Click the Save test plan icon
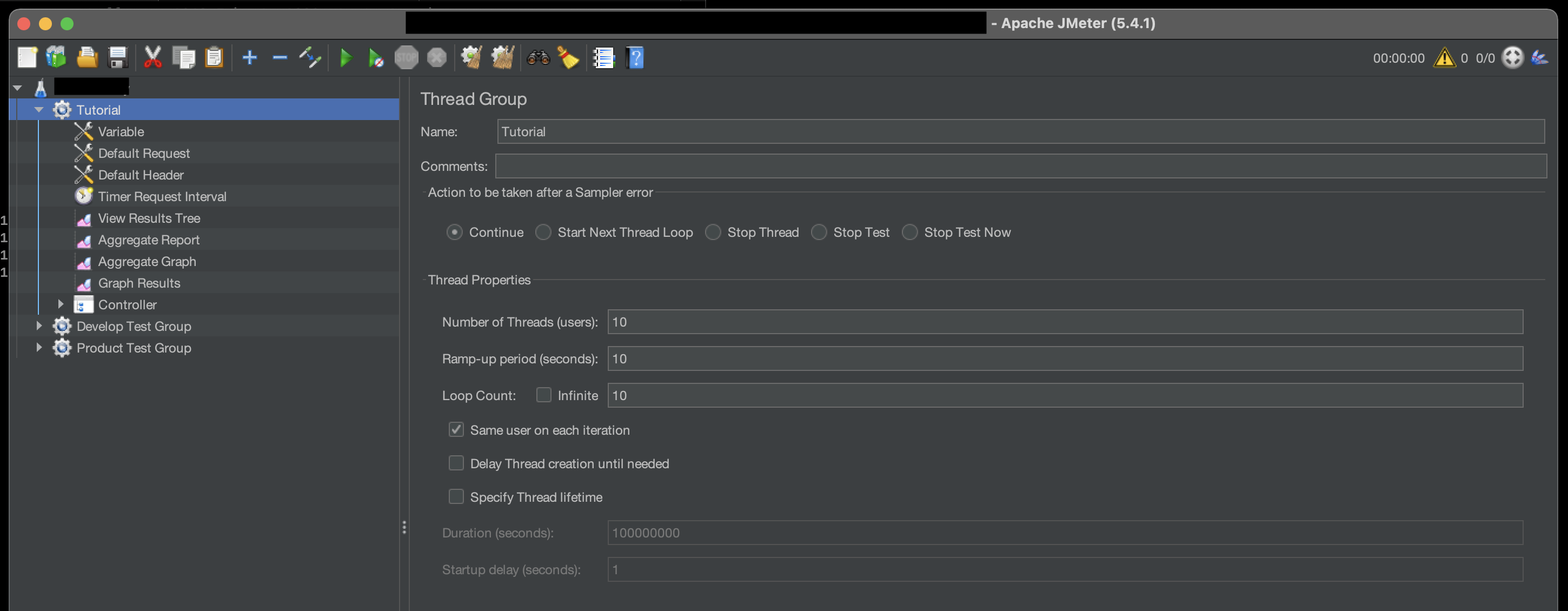 click(x=117, y=58)
